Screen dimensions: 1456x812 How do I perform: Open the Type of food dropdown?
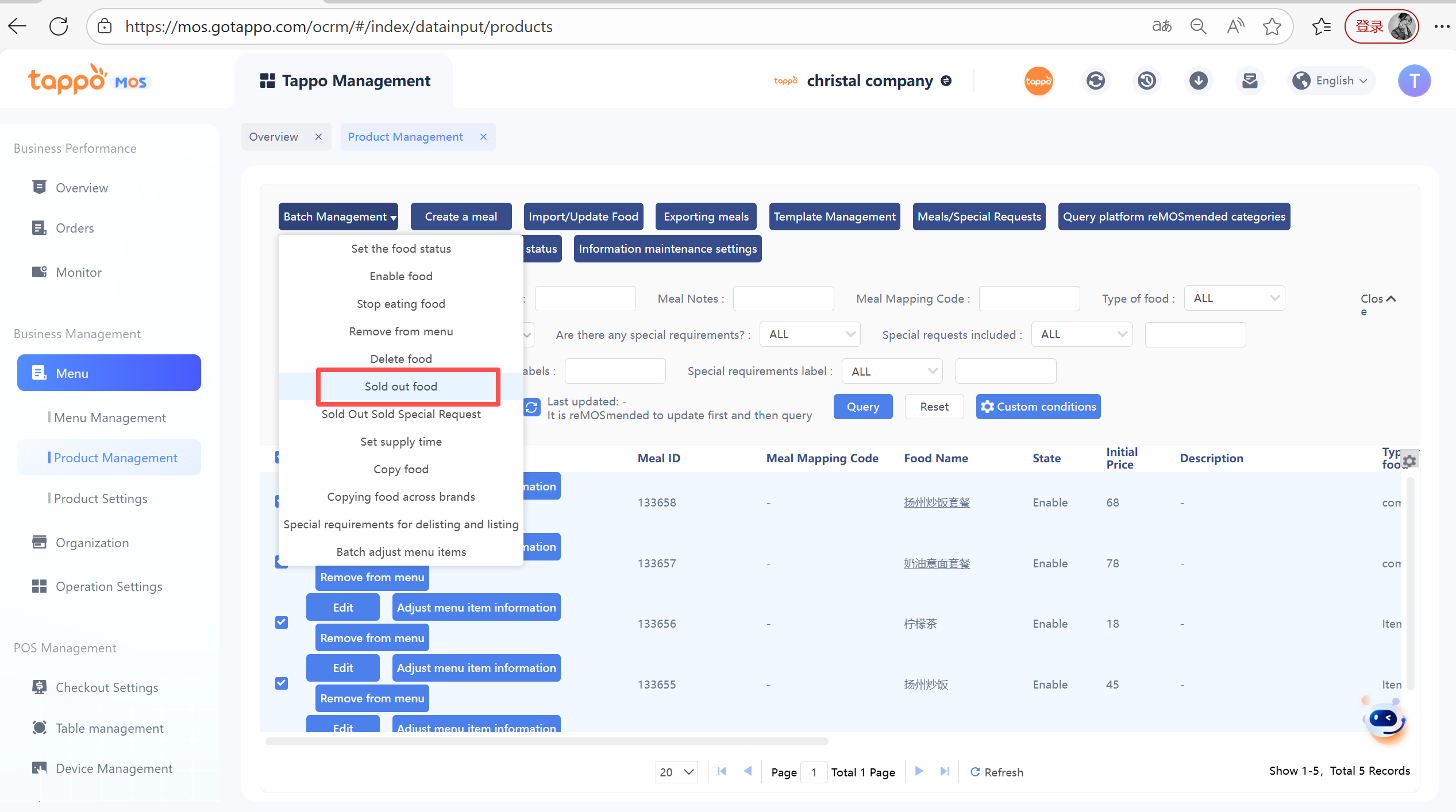1234,299
